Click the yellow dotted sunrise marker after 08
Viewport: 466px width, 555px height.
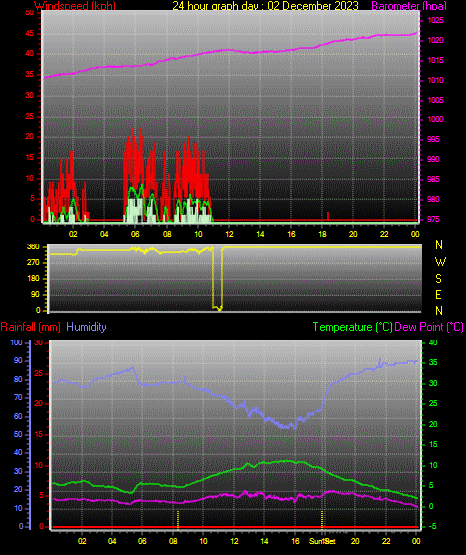[x=178, y=520]
